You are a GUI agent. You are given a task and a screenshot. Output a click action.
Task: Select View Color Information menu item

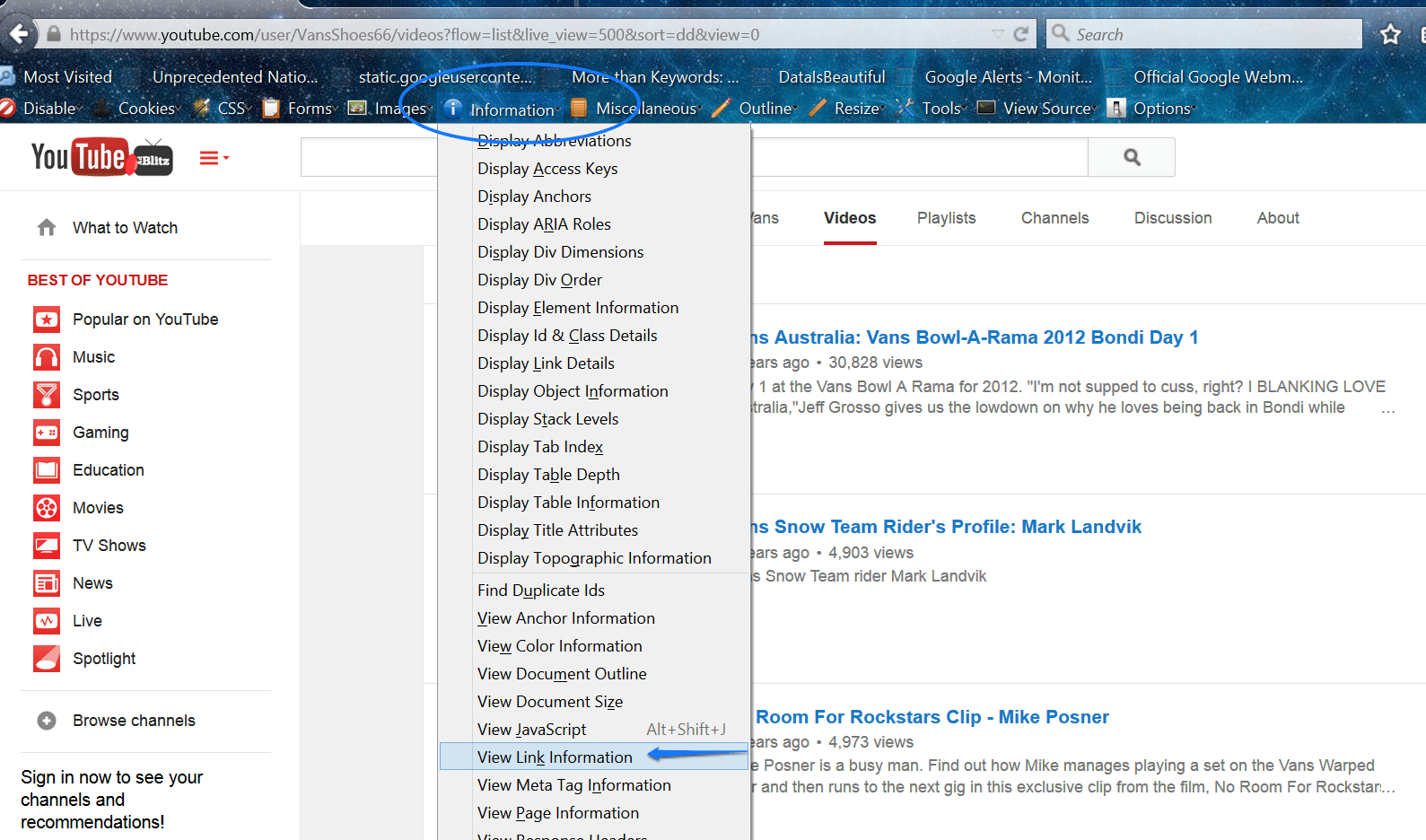pos(594,646)
